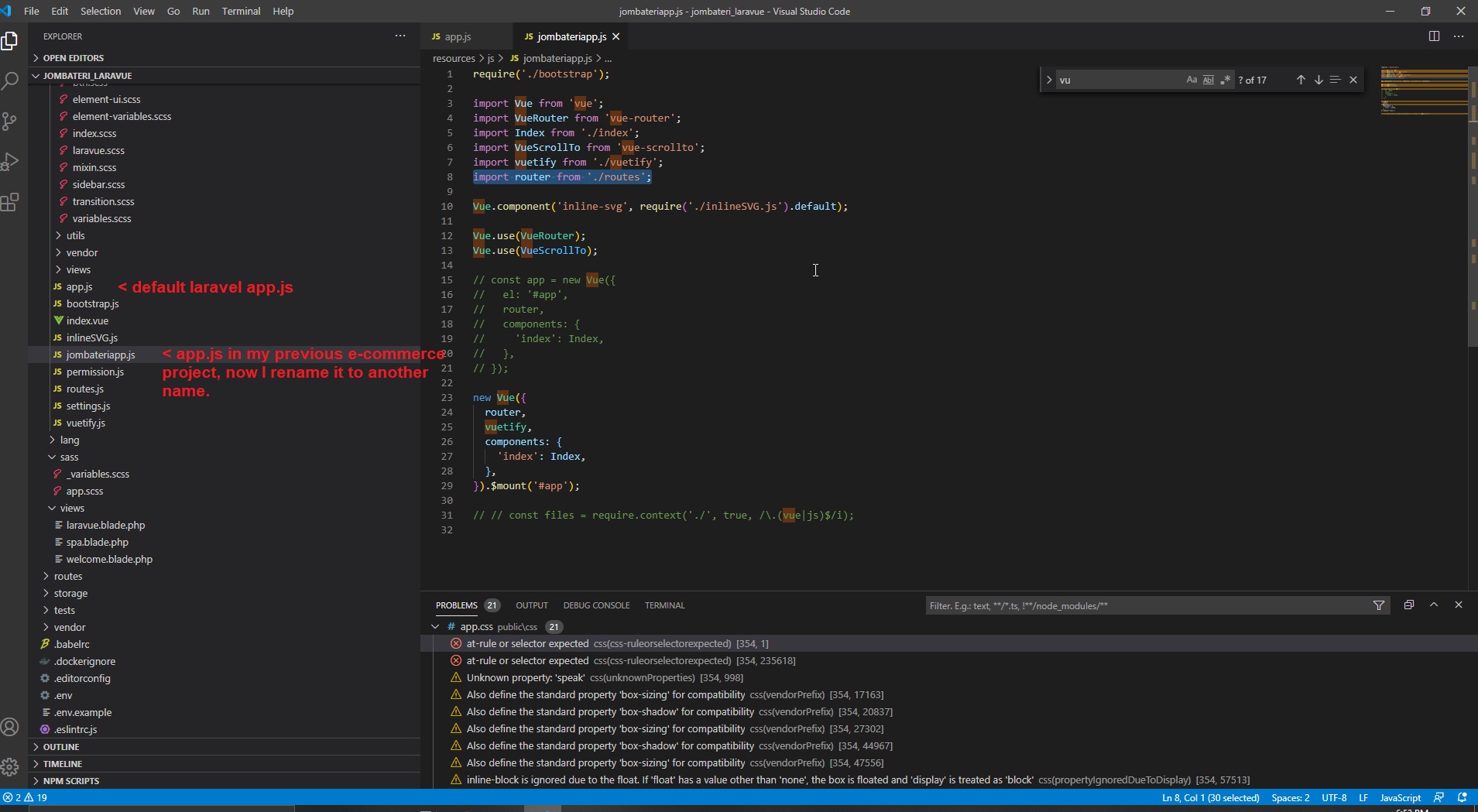This screenshot has height=812, width=1478.
Task: Split the editor to the right
Action: (1434, 36)
